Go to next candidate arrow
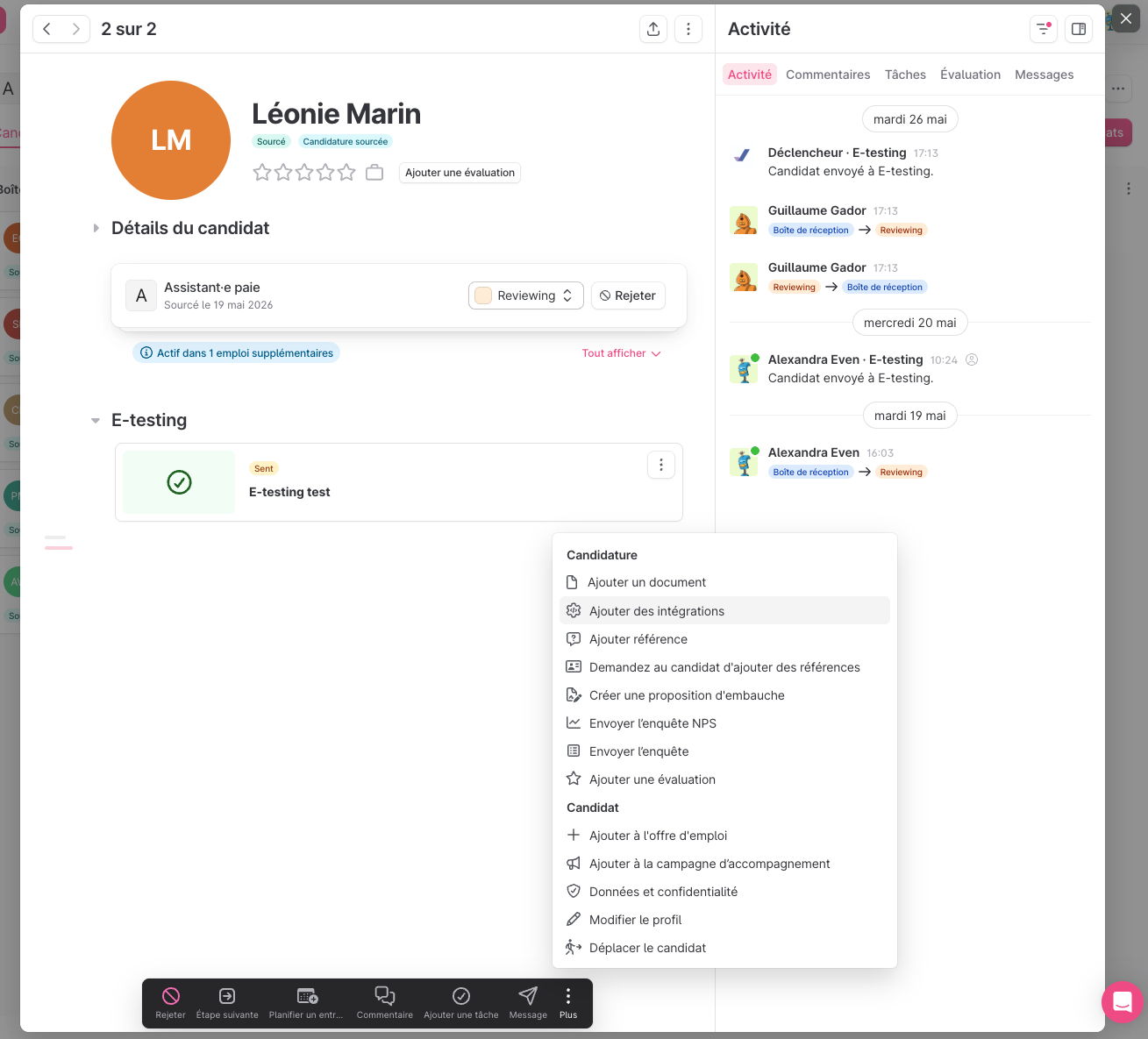 tap(76, 29)
